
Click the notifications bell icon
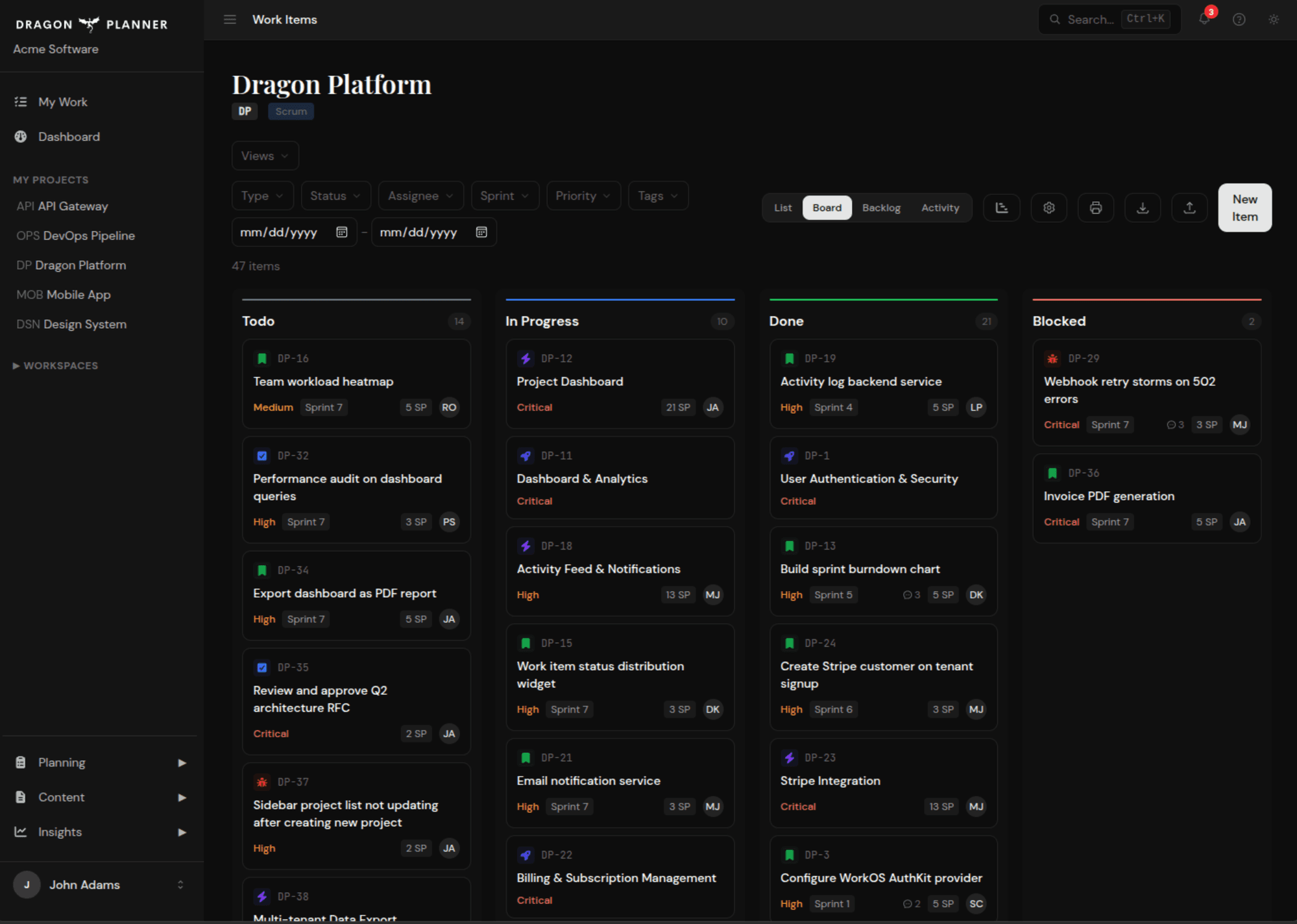pyautogui.click(x=1204, y=19)
